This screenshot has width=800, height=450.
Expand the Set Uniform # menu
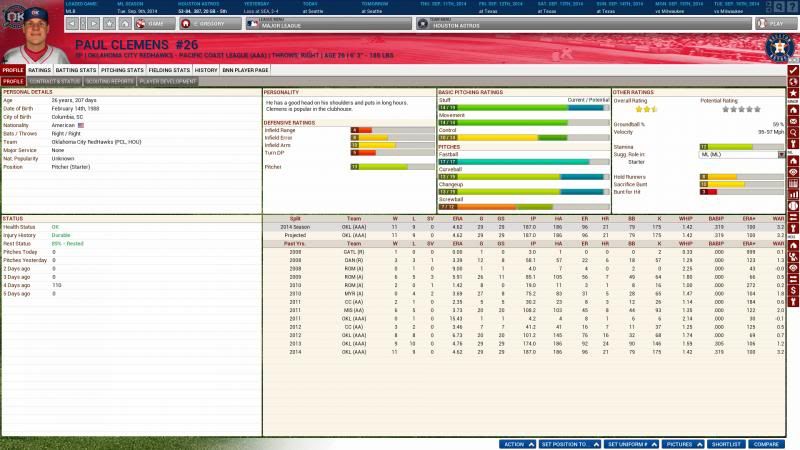tap(632, 444)
